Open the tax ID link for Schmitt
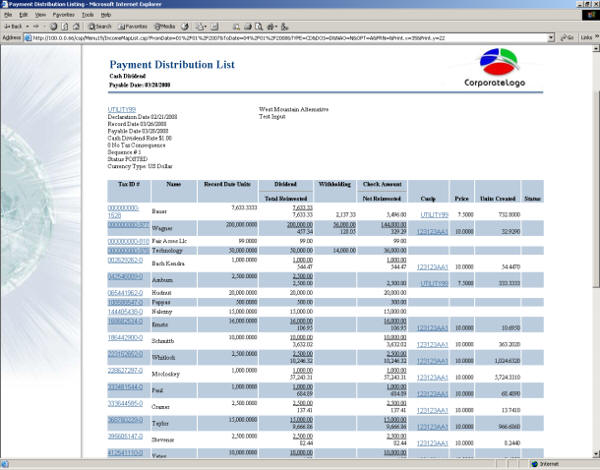This screenshot has width=600, height=470. click(125, 338)
